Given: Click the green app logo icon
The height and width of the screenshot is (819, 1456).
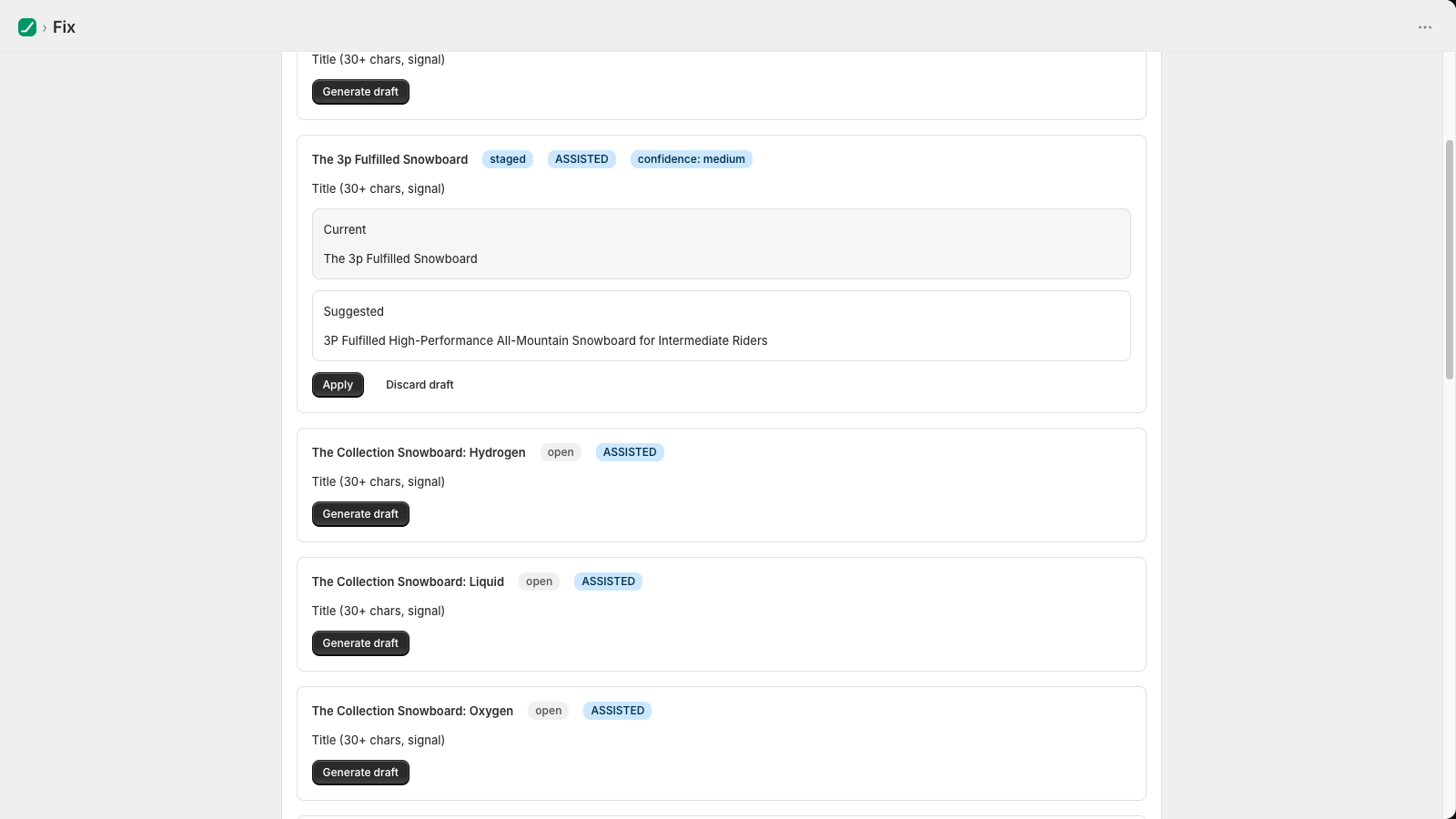Looking at the screenshot, I should coord(27,27).
